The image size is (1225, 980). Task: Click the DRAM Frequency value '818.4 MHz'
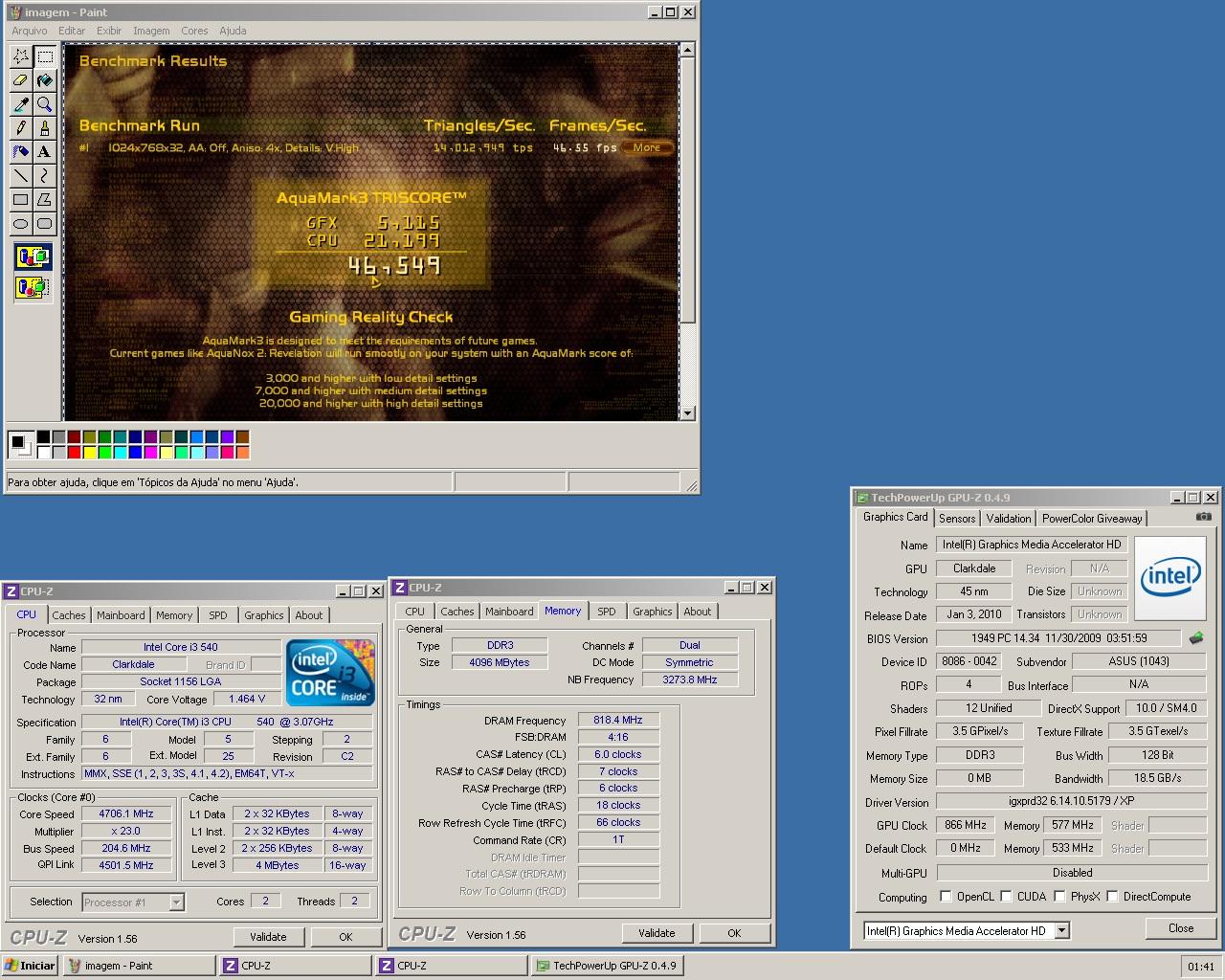618,720
